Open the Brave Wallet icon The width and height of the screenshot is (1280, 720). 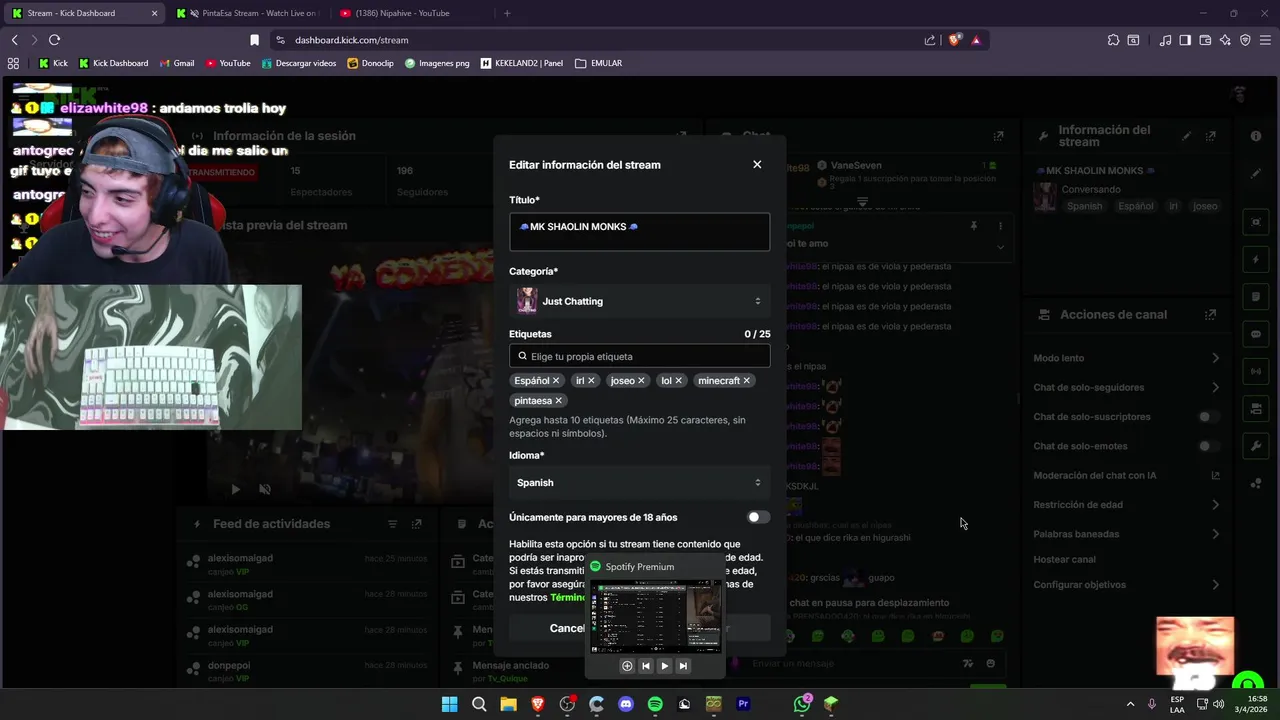[1205, 40]
